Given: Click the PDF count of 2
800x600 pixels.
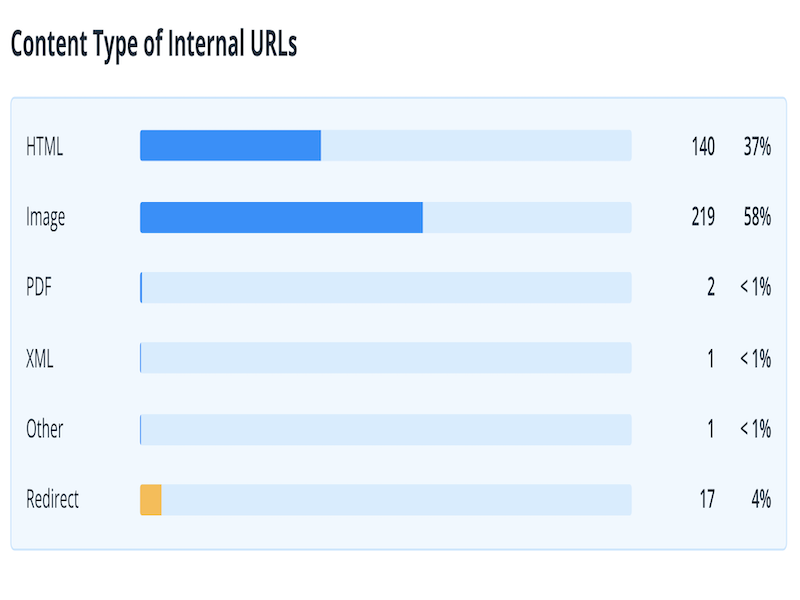Looking at the screenshot, I should [711, 288].
